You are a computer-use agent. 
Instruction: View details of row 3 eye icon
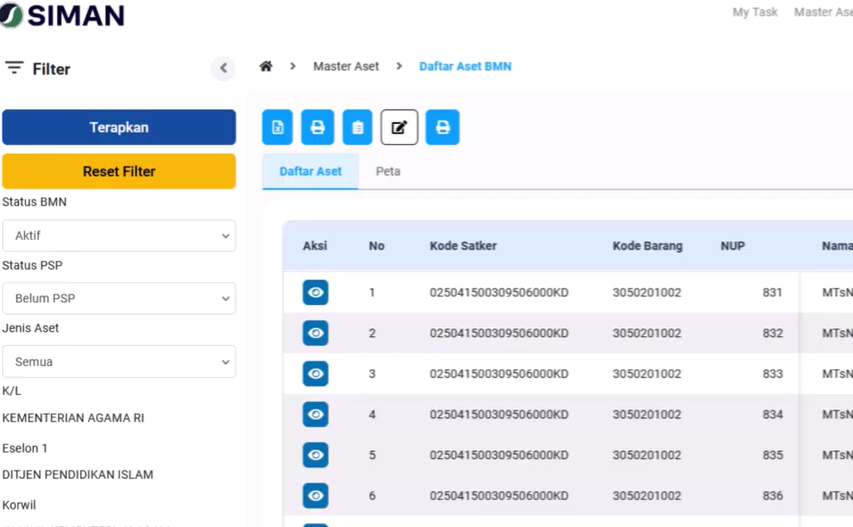[316, 374]
